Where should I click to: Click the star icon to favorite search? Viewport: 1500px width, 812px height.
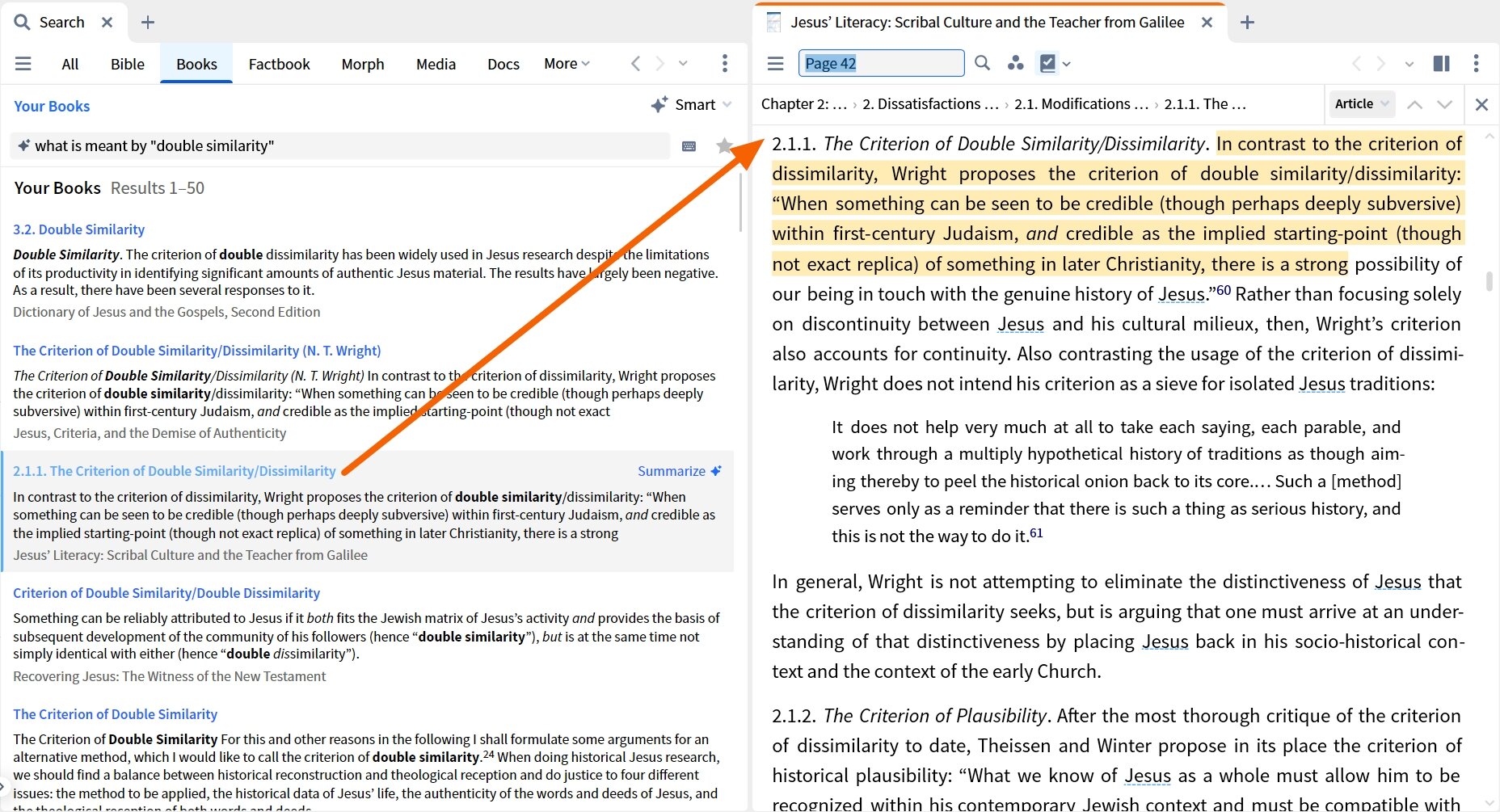click(x=724, y=146)
